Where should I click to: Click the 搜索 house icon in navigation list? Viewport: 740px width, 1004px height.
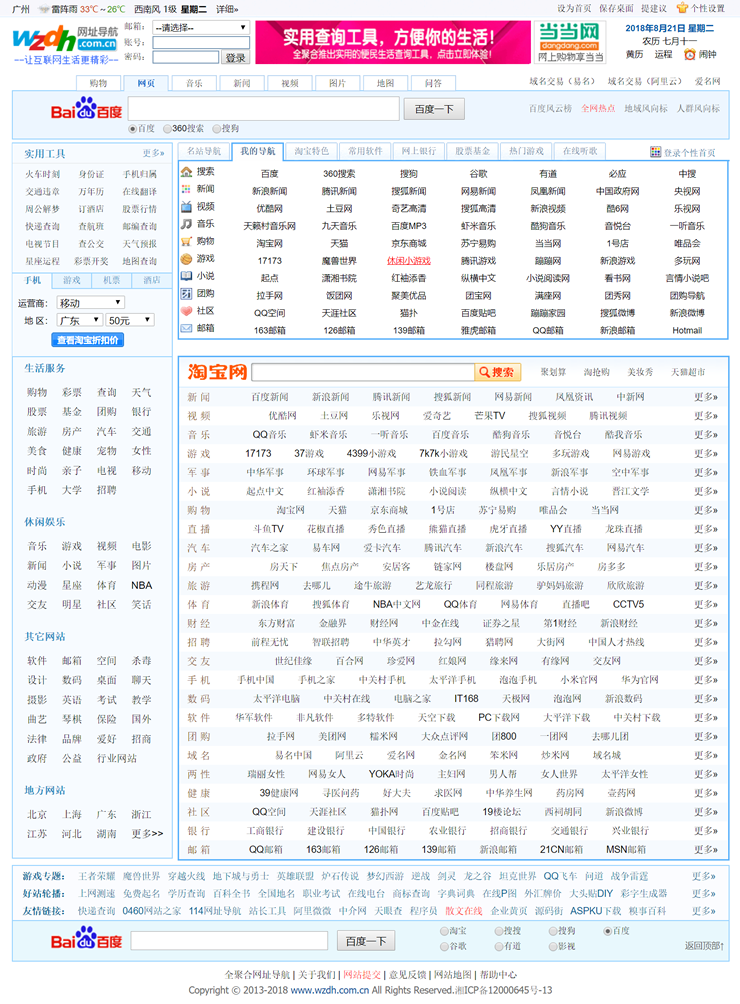click(186, 172)
